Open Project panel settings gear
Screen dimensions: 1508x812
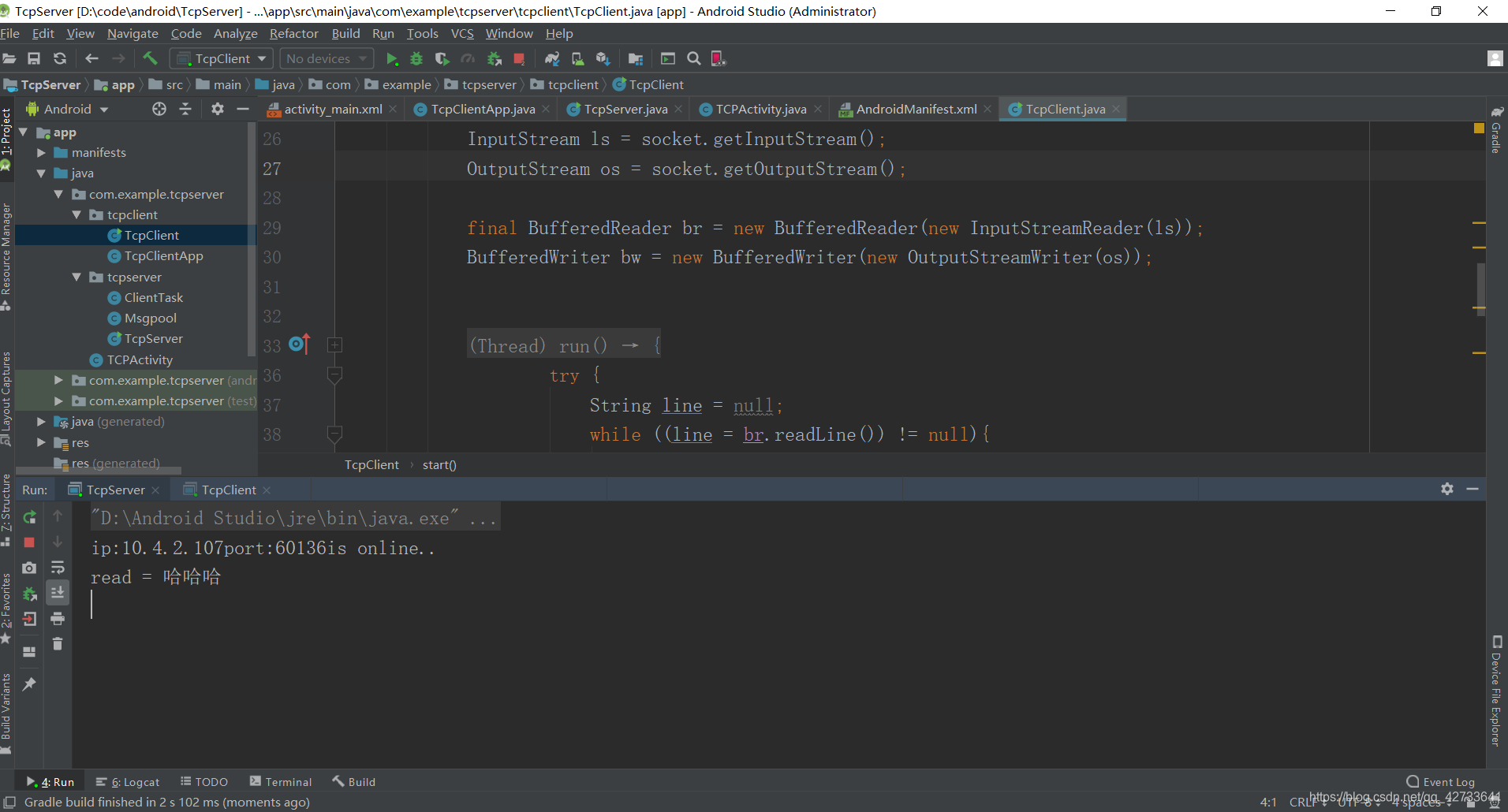218,109
